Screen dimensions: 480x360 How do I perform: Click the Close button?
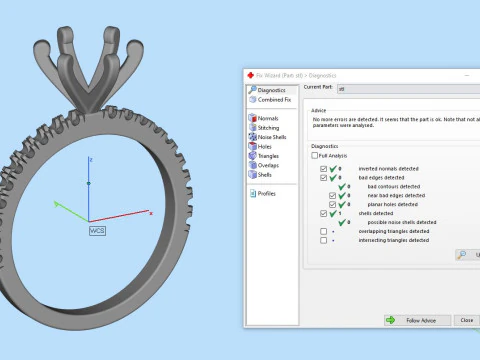[467, 320]
